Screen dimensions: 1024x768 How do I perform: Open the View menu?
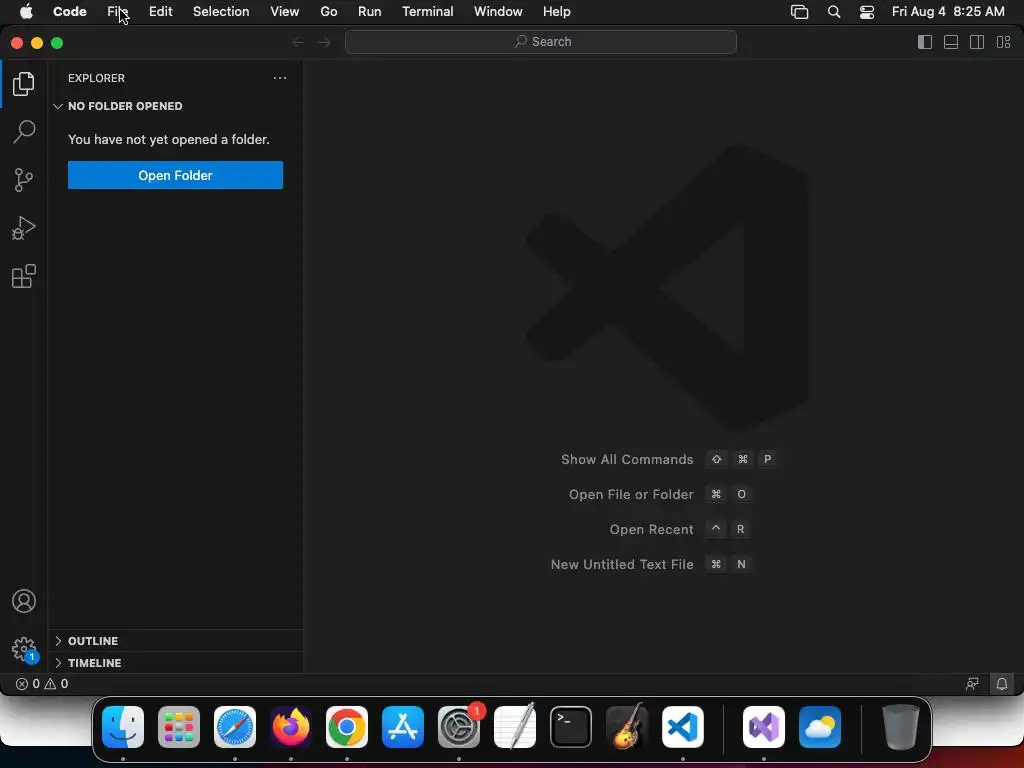[285, 12]
